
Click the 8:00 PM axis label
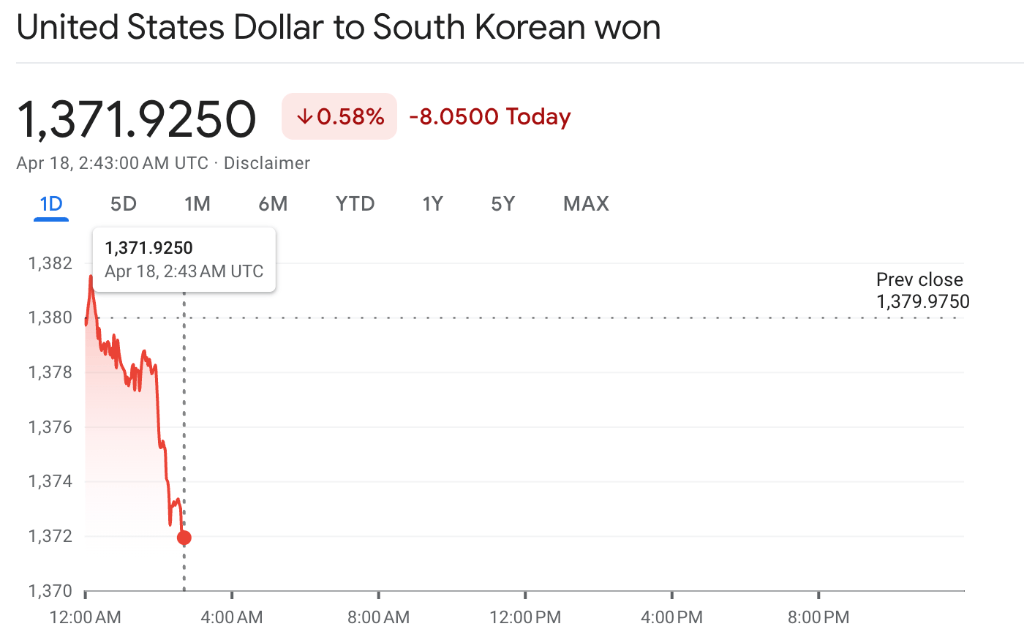click(x=818, y=617)
